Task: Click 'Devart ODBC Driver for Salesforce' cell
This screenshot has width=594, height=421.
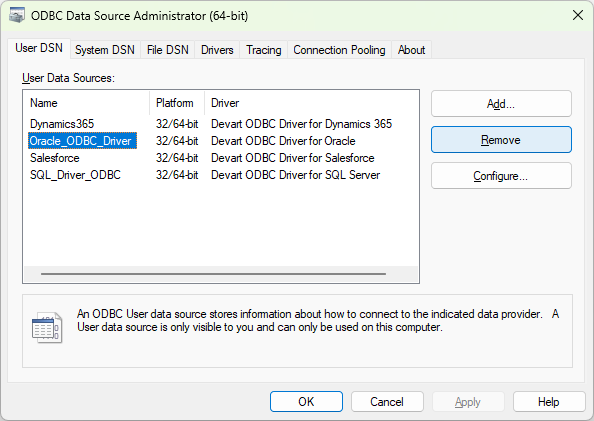Action: point(292,158)
